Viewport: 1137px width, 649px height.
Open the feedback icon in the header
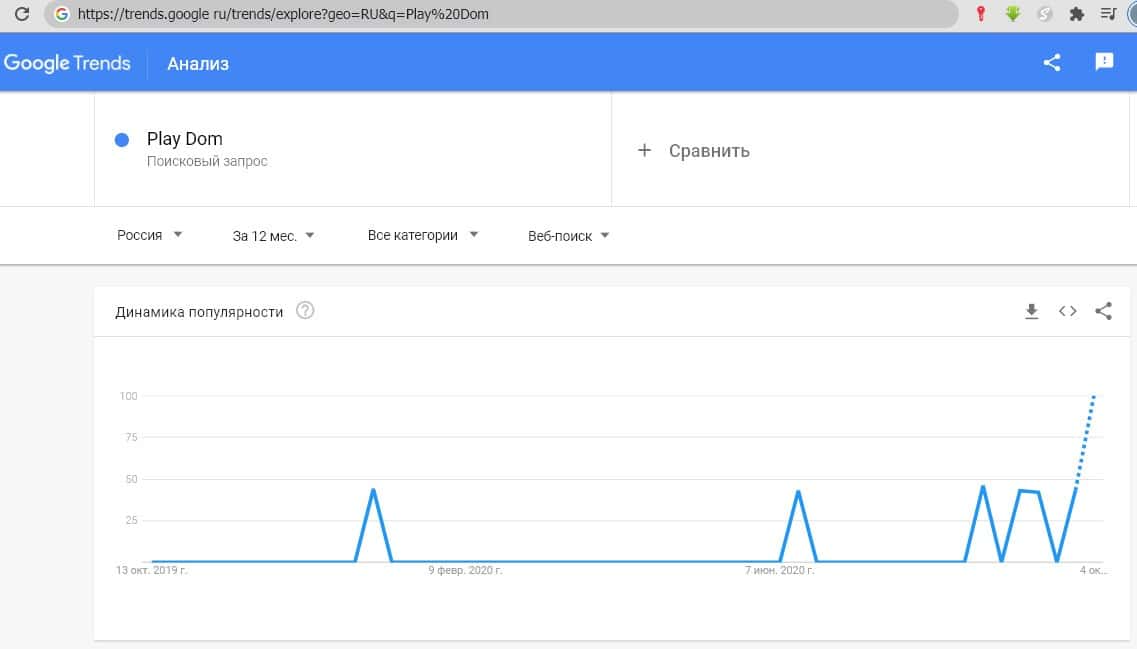point(1104,62)
